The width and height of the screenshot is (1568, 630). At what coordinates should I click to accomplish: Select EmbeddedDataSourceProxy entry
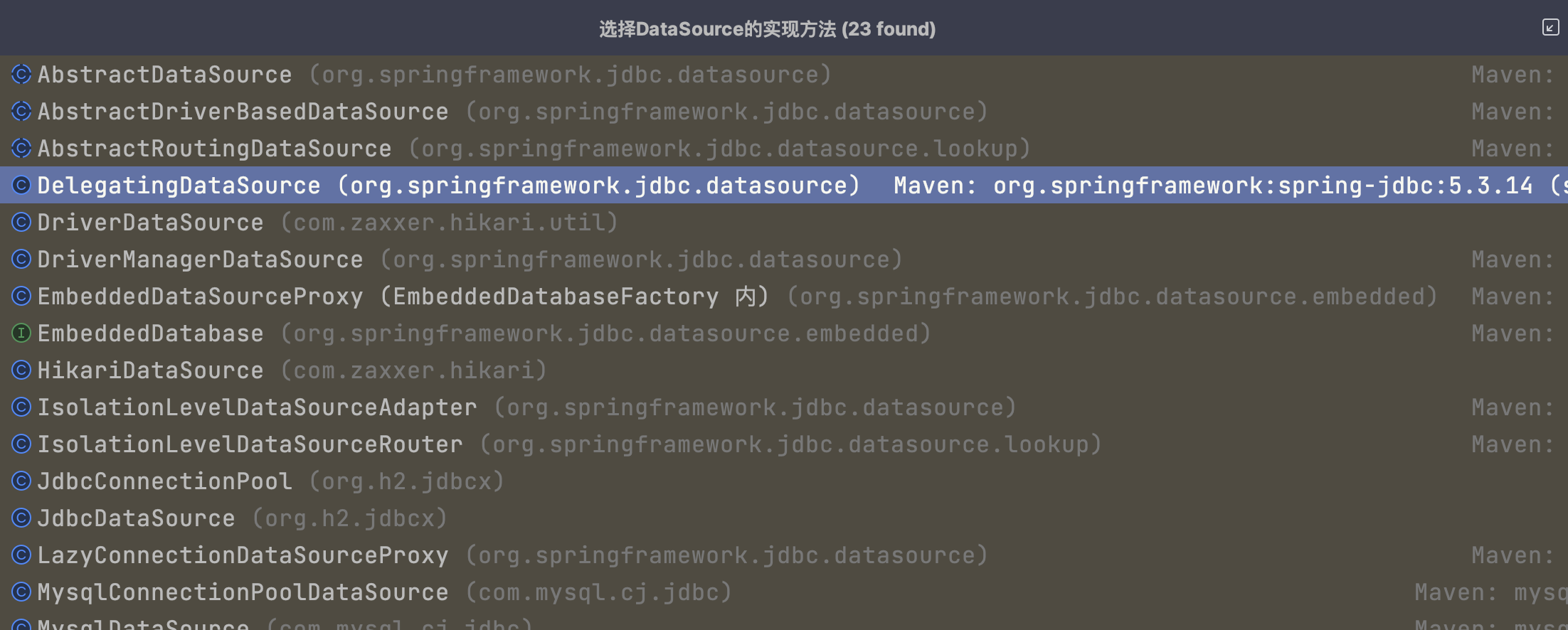pyautogui.click(x=200, y=297)
